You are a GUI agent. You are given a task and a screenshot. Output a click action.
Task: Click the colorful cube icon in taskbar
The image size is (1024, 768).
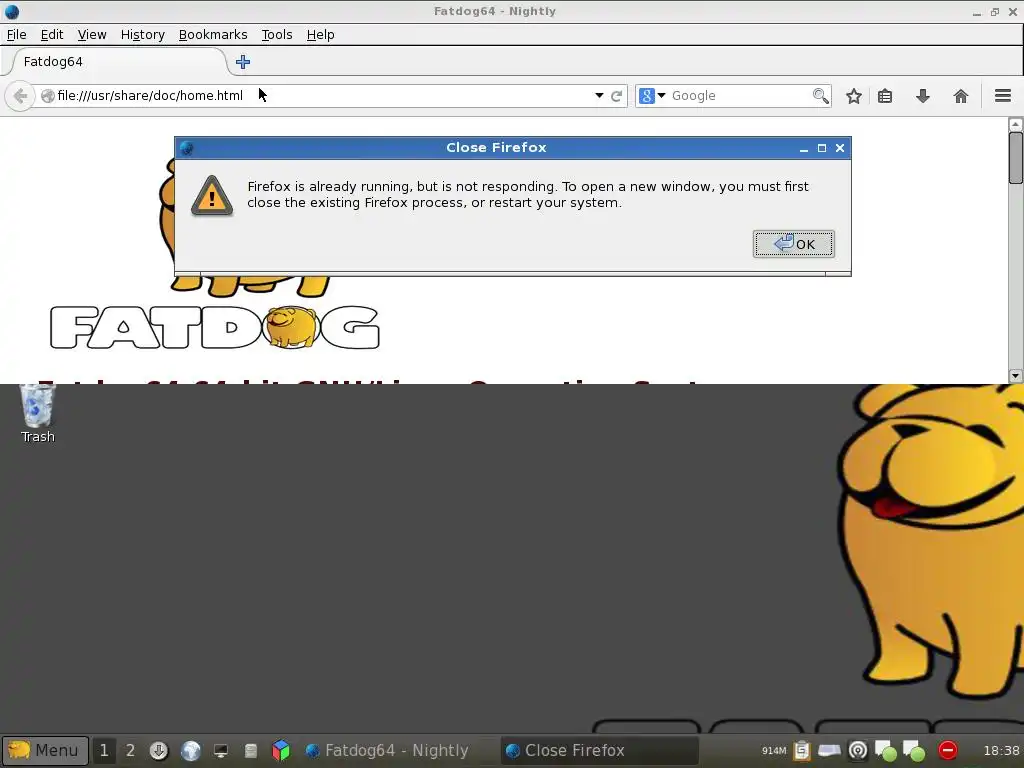tap(281, 750)
